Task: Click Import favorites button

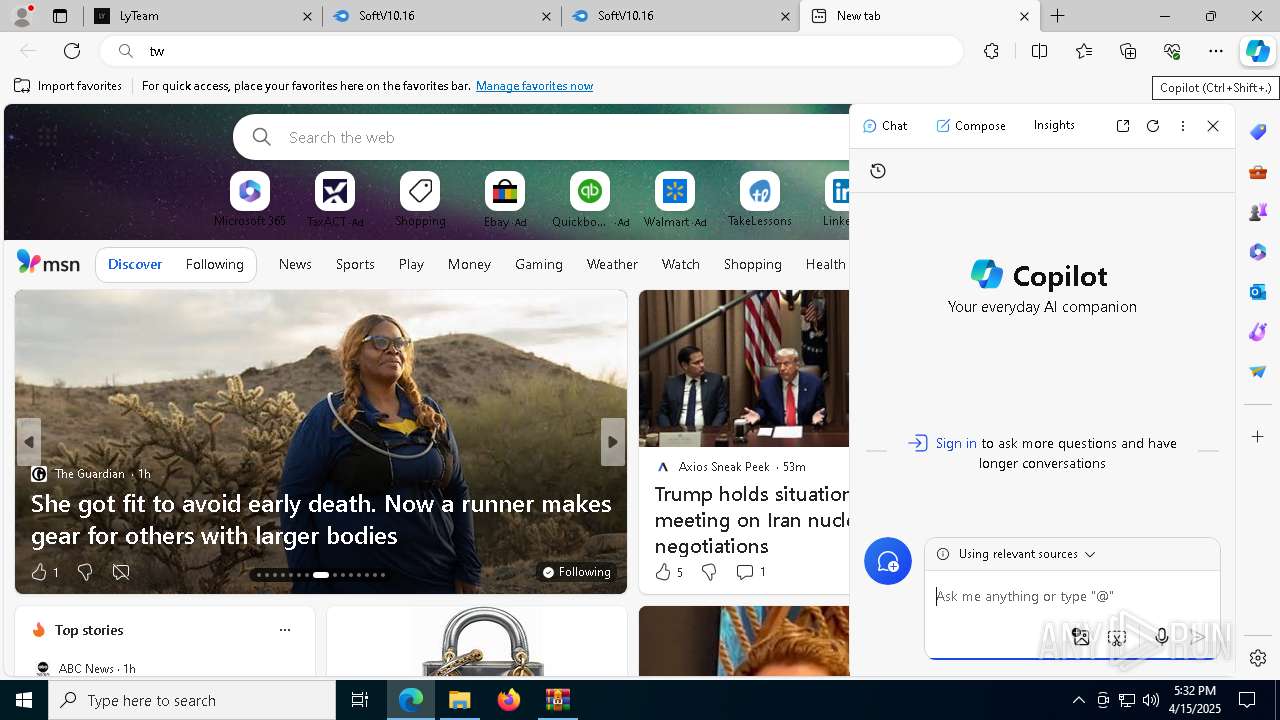Action: tap(68, 86)
